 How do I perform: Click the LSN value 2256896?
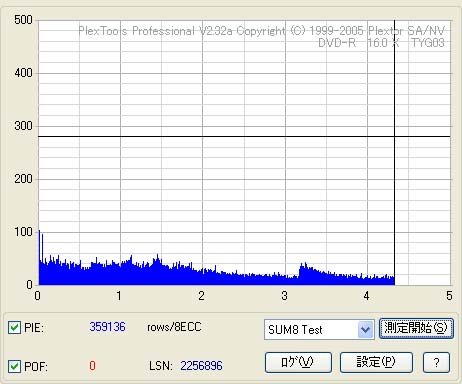point(201,366)
